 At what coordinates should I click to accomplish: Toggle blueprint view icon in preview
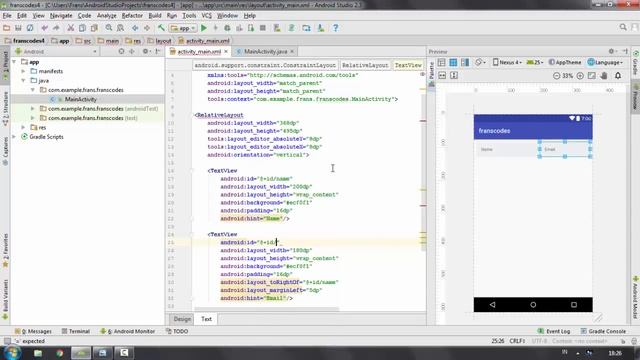453,62
